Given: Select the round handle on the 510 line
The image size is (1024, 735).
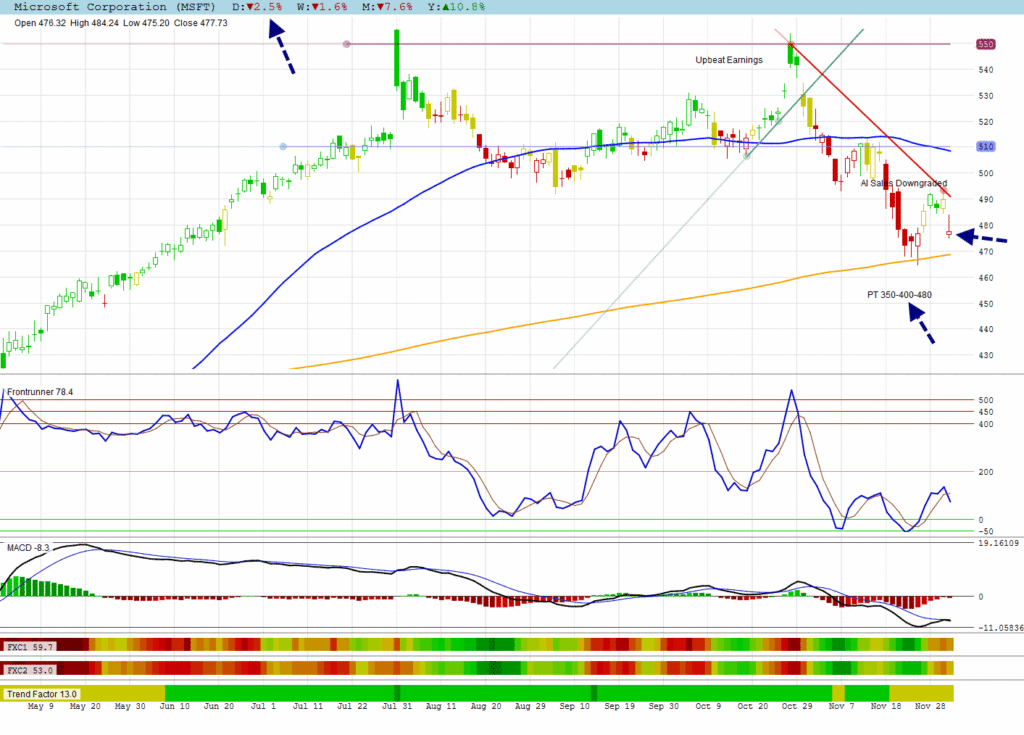Looking at the screenshot, I should (x=283, y=147).
